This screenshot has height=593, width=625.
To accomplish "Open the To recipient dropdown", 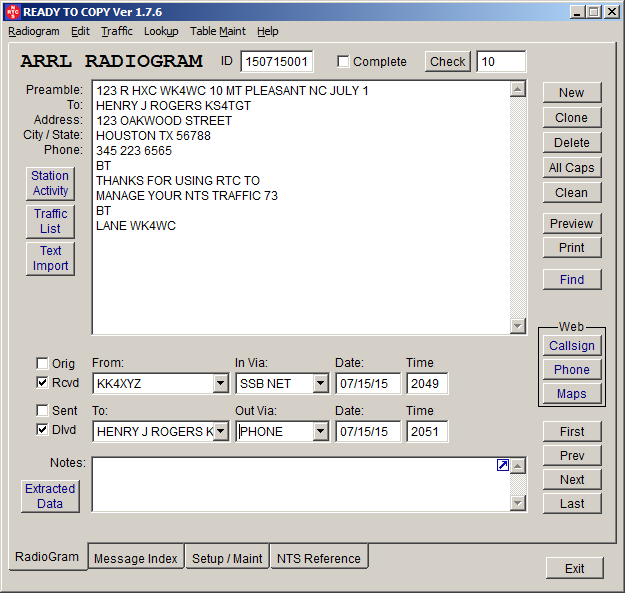I will pyautogui.click(x=220, y=431).
